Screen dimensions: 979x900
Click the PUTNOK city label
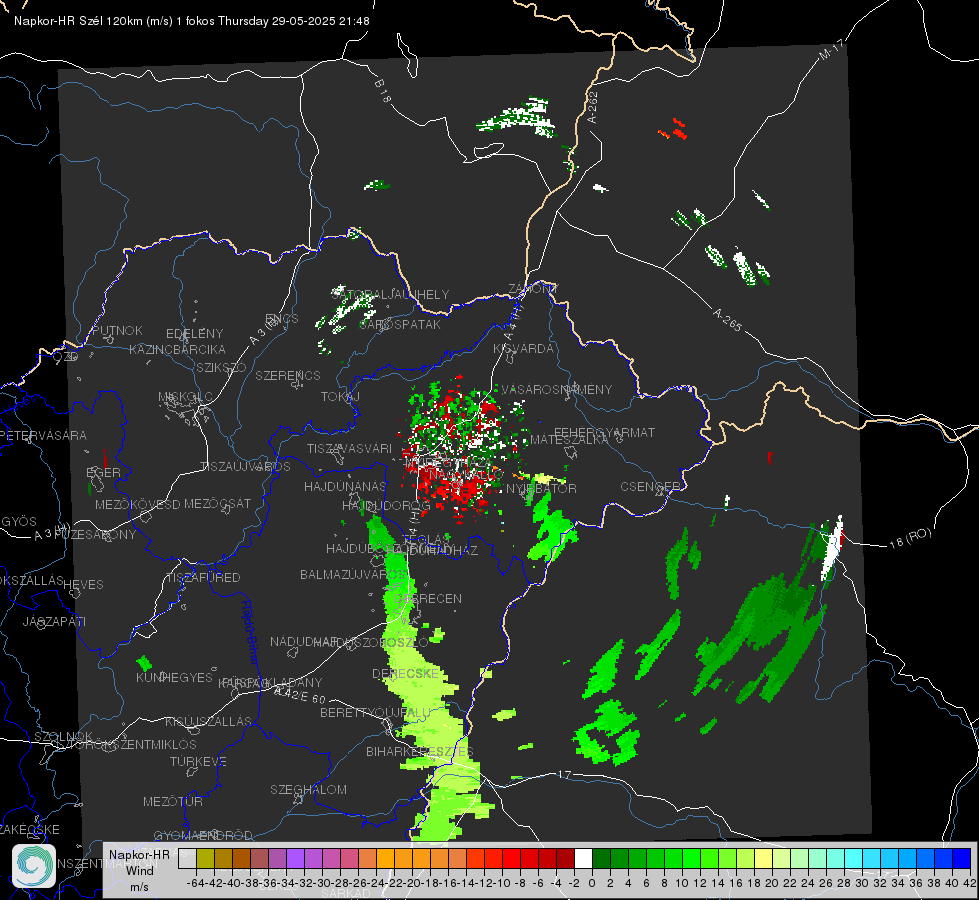[118, 330]
